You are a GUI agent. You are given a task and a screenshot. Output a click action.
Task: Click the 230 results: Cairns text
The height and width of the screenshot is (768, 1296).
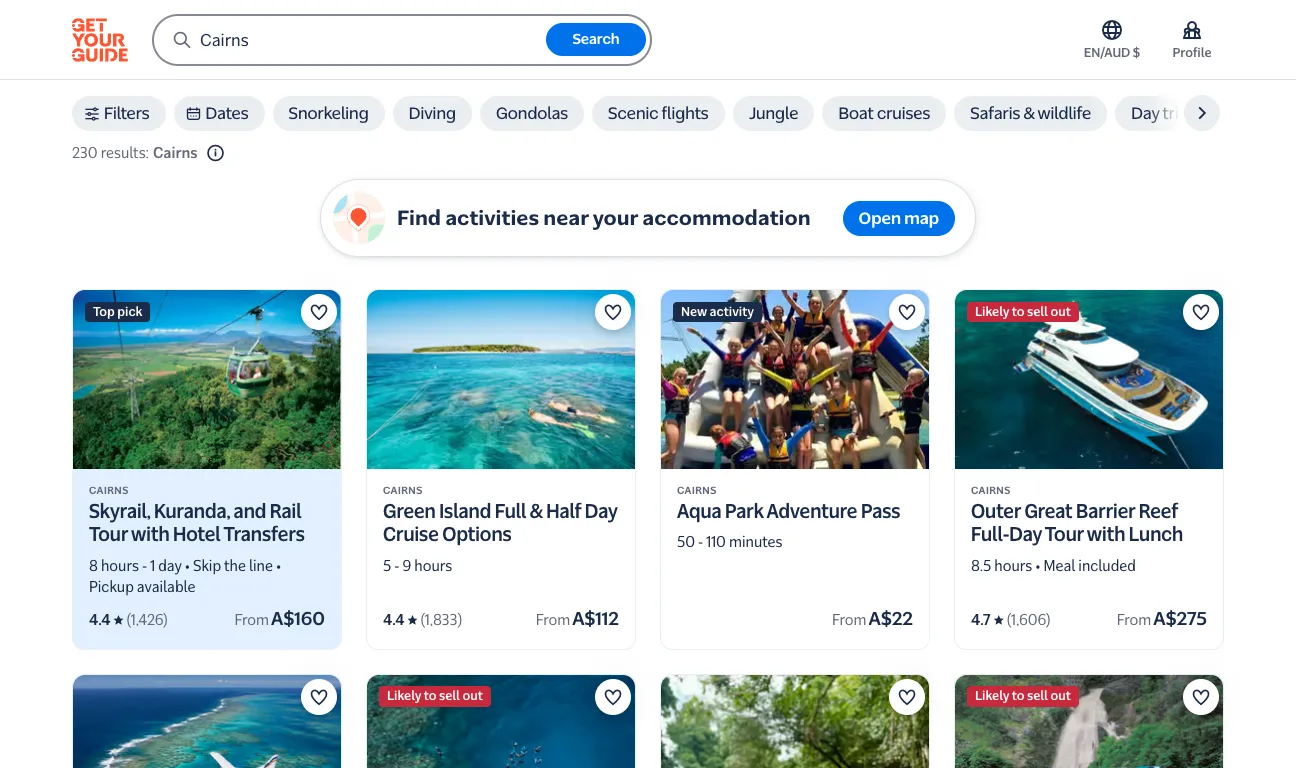point(135,153)
